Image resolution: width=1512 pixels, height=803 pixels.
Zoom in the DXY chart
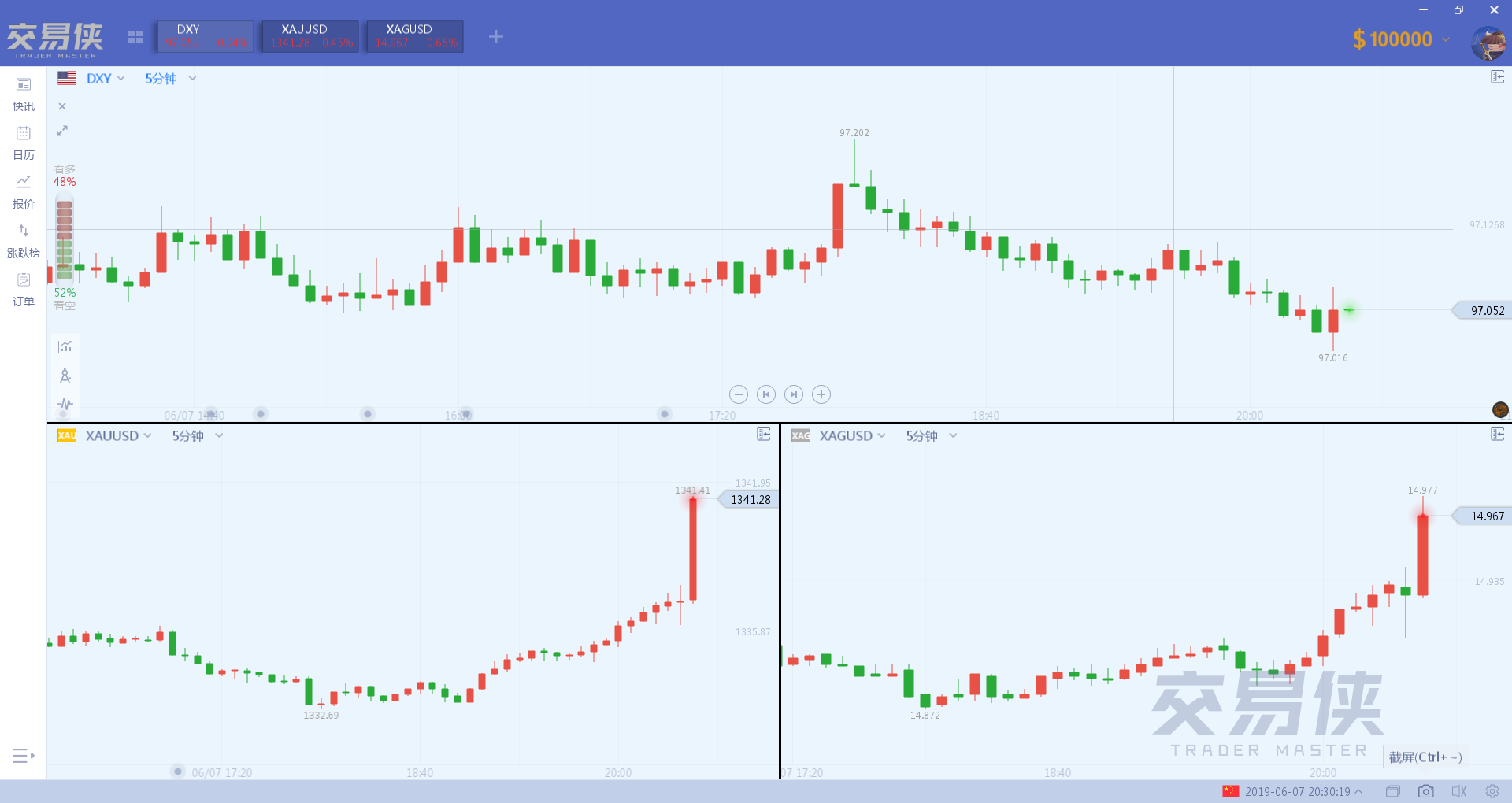click(x=821, y=394)
